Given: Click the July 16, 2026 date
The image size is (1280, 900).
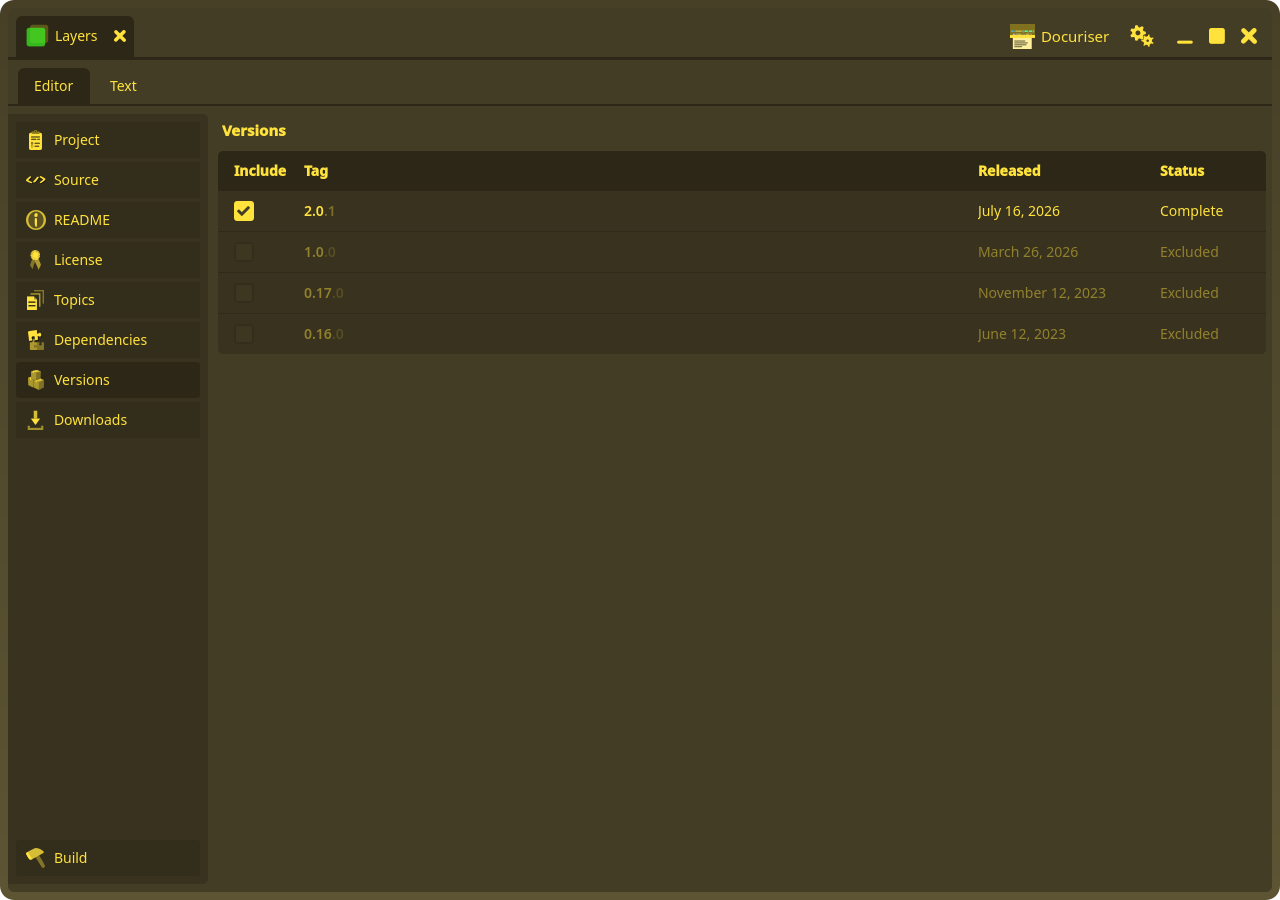Looking at the screenshot, I should pyautogui.click(x=1019, y=211).
